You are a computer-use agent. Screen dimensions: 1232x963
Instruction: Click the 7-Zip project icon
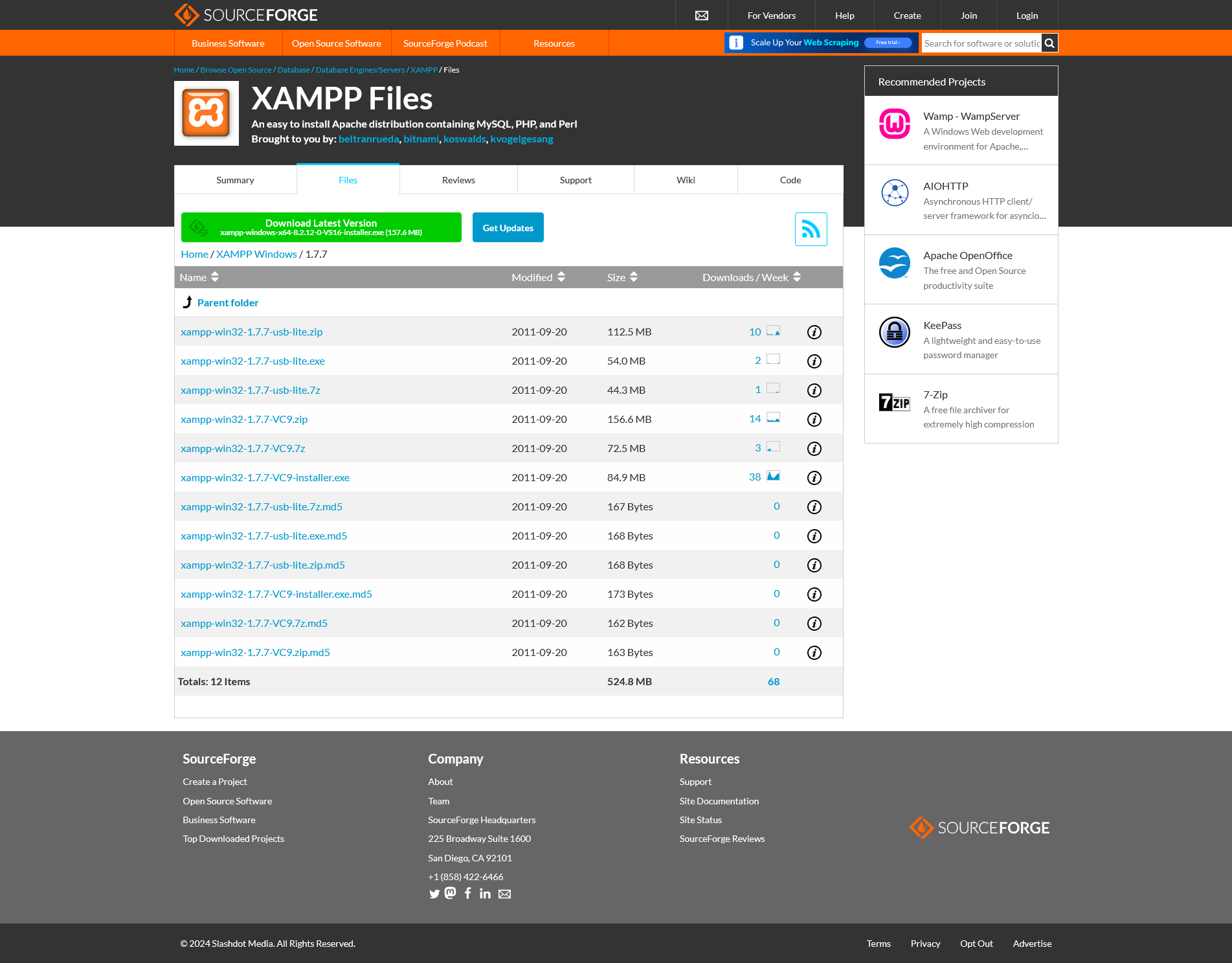coord(895,402)
